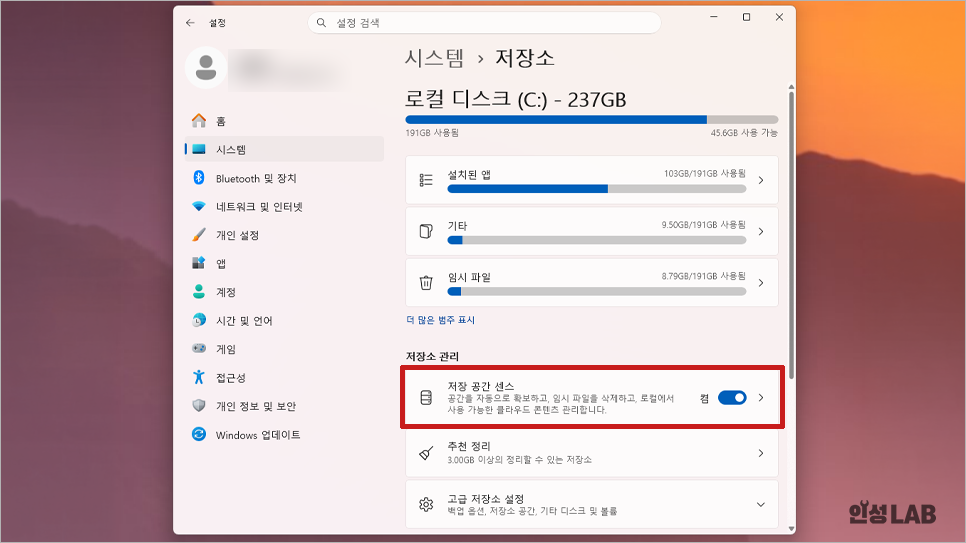Screen dimensions: 966x543
Task: Click 시스템 breadcrumb link
Action: pyautogui.click(x=434, y=58)
